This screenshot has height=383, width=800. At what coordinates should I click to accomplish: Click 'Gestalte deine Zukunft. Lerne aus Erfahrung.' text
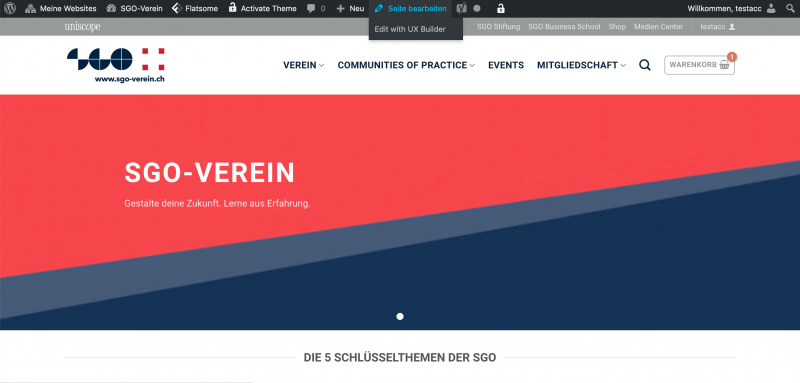217,203
